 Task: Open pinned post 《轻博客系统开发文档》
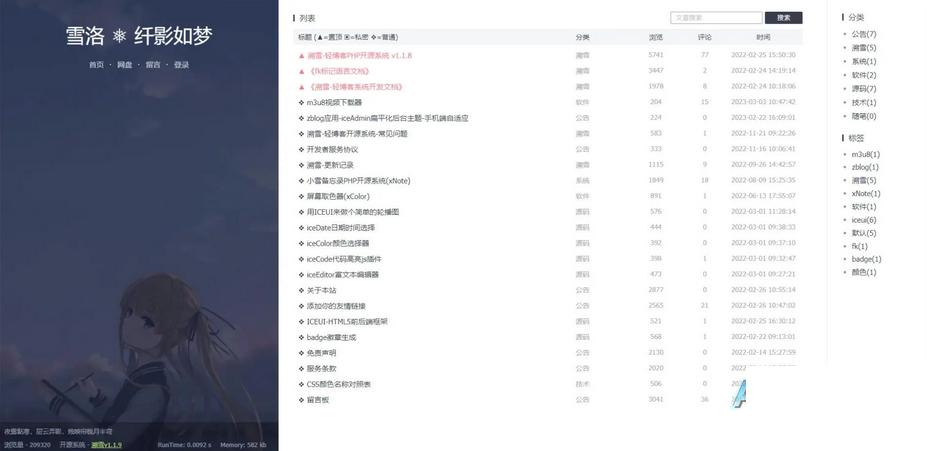pyautogui.click(x=355, y=87)
